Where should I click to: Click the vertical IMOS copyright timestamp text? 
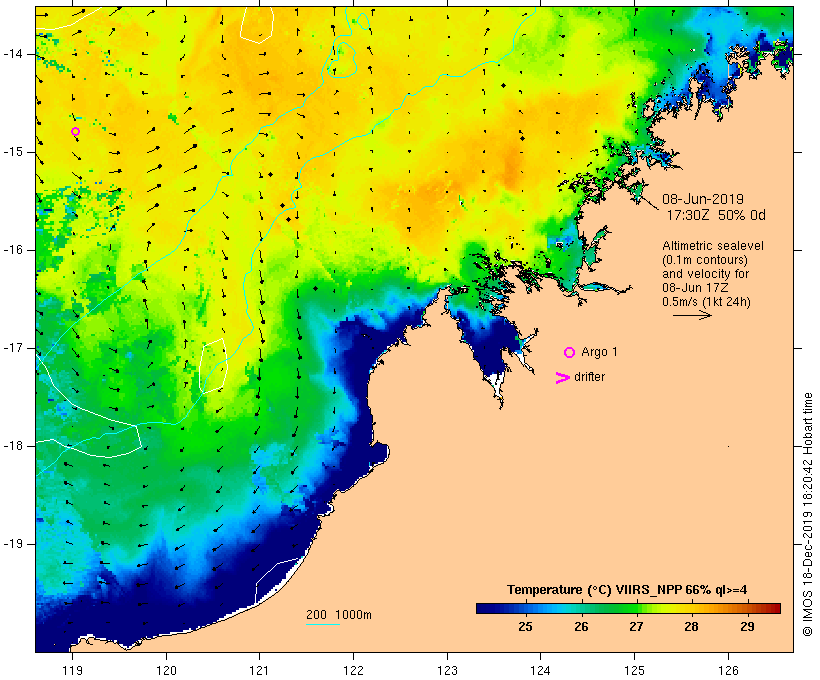coord(807,514)
